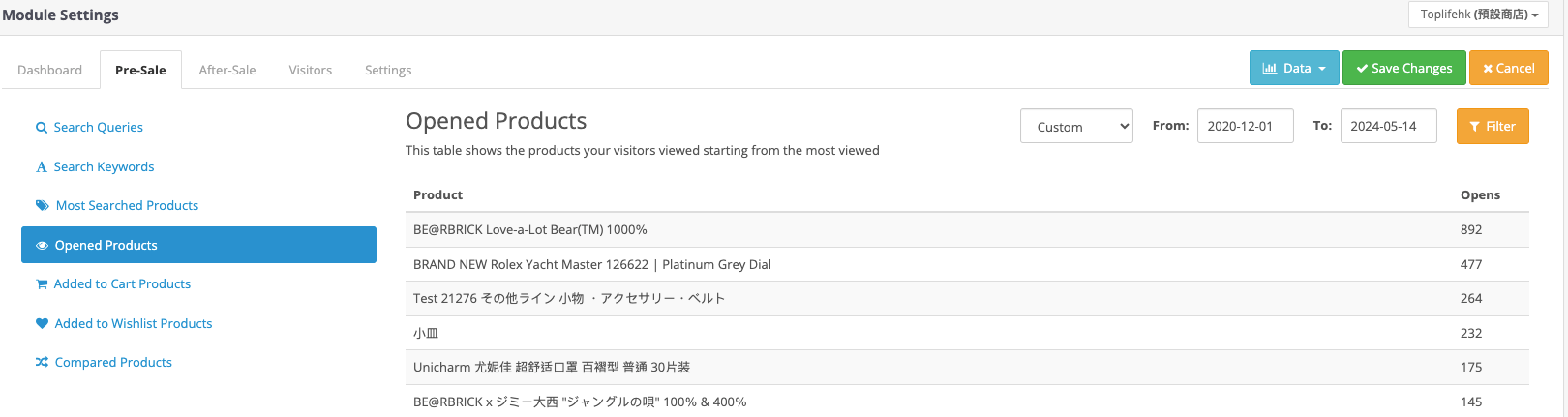1568x417 pixels.
Task: Apply the date range with Filter
Action: (x=1492, y=127)
